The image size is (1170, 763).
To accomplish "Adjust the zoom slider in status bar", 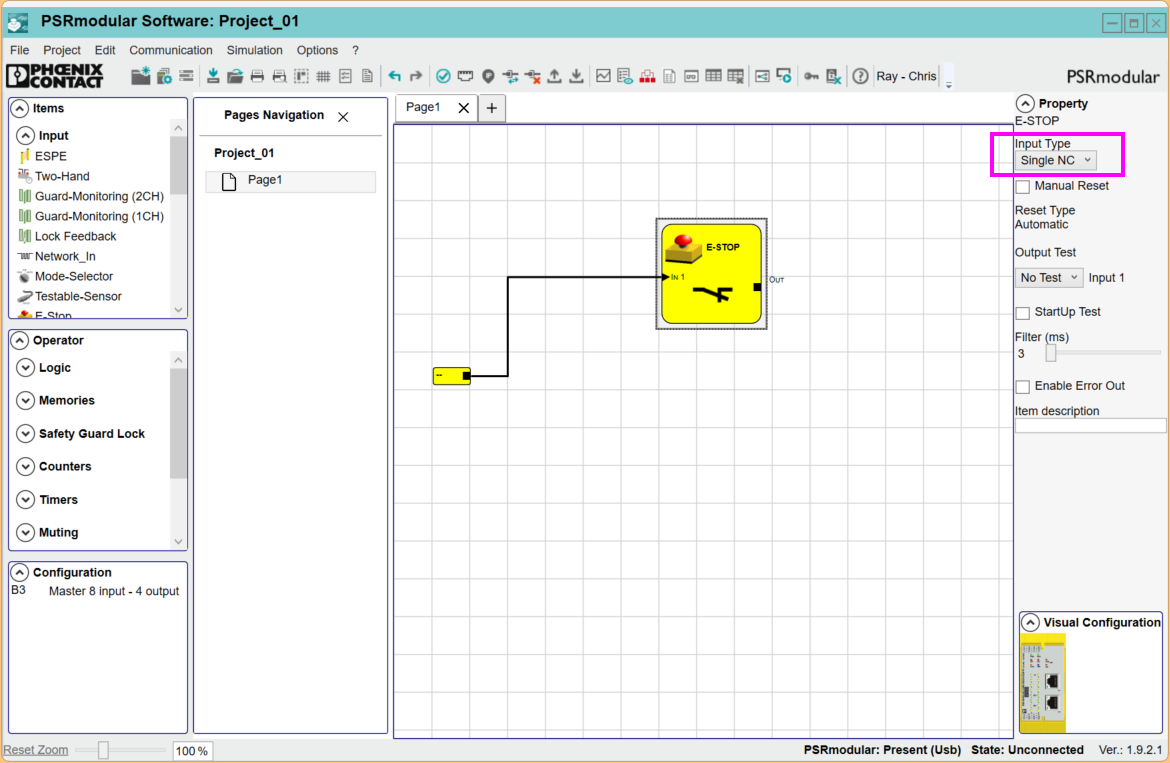I will tap(104, 750).
